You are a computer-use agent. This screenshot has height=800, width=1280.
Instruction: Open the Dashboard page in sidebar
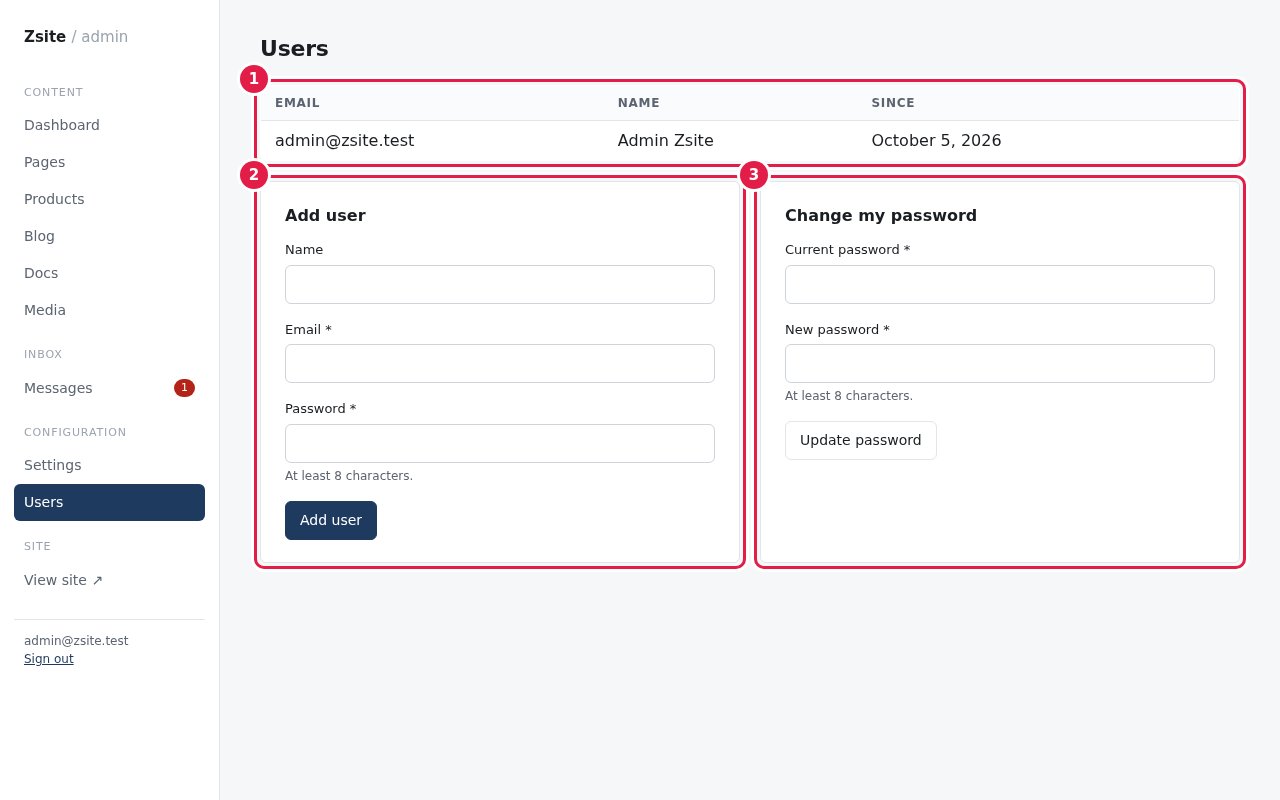[109, 125]
